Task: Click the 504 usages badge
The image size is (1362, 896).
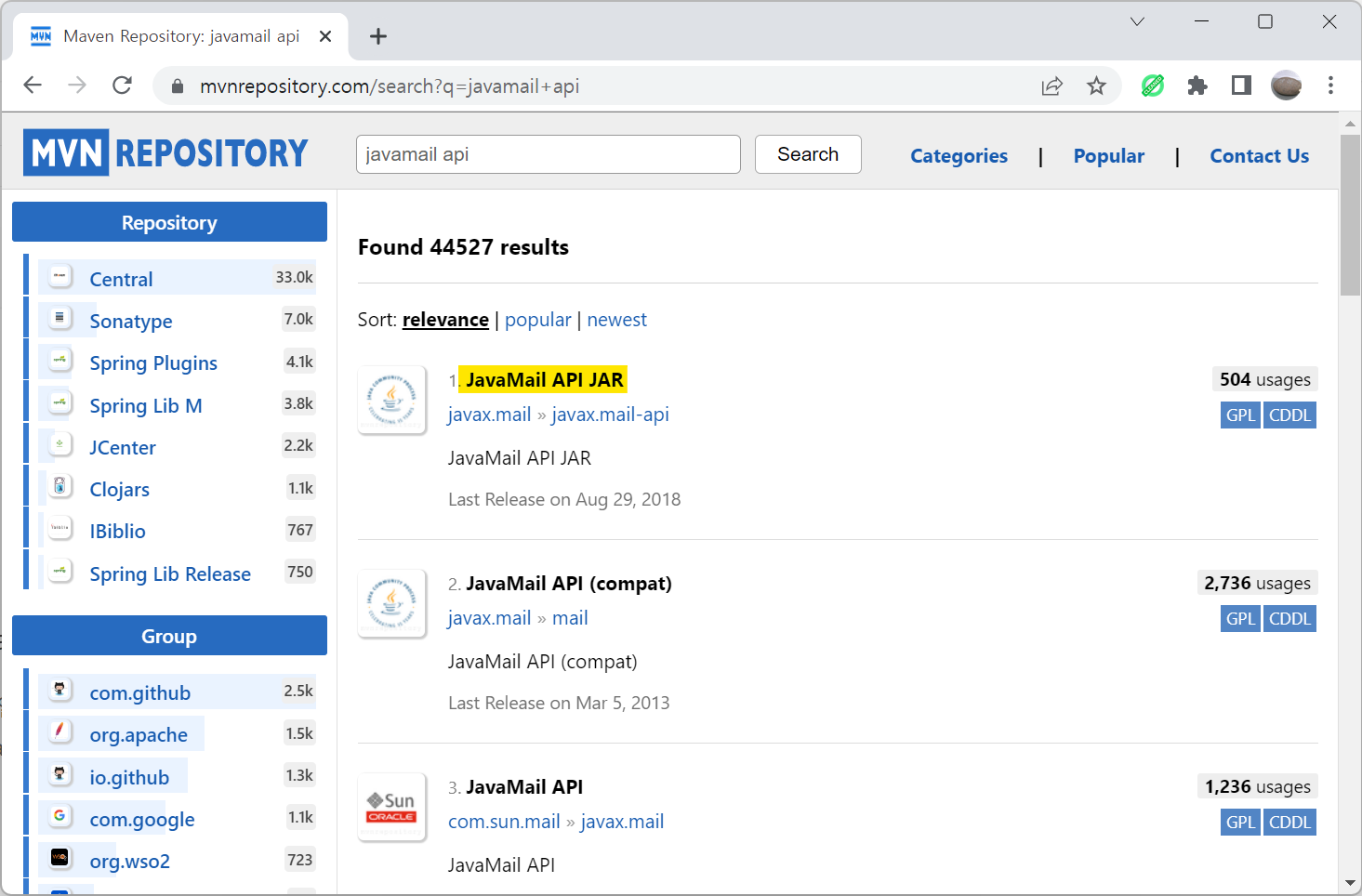Action: 1265,380
